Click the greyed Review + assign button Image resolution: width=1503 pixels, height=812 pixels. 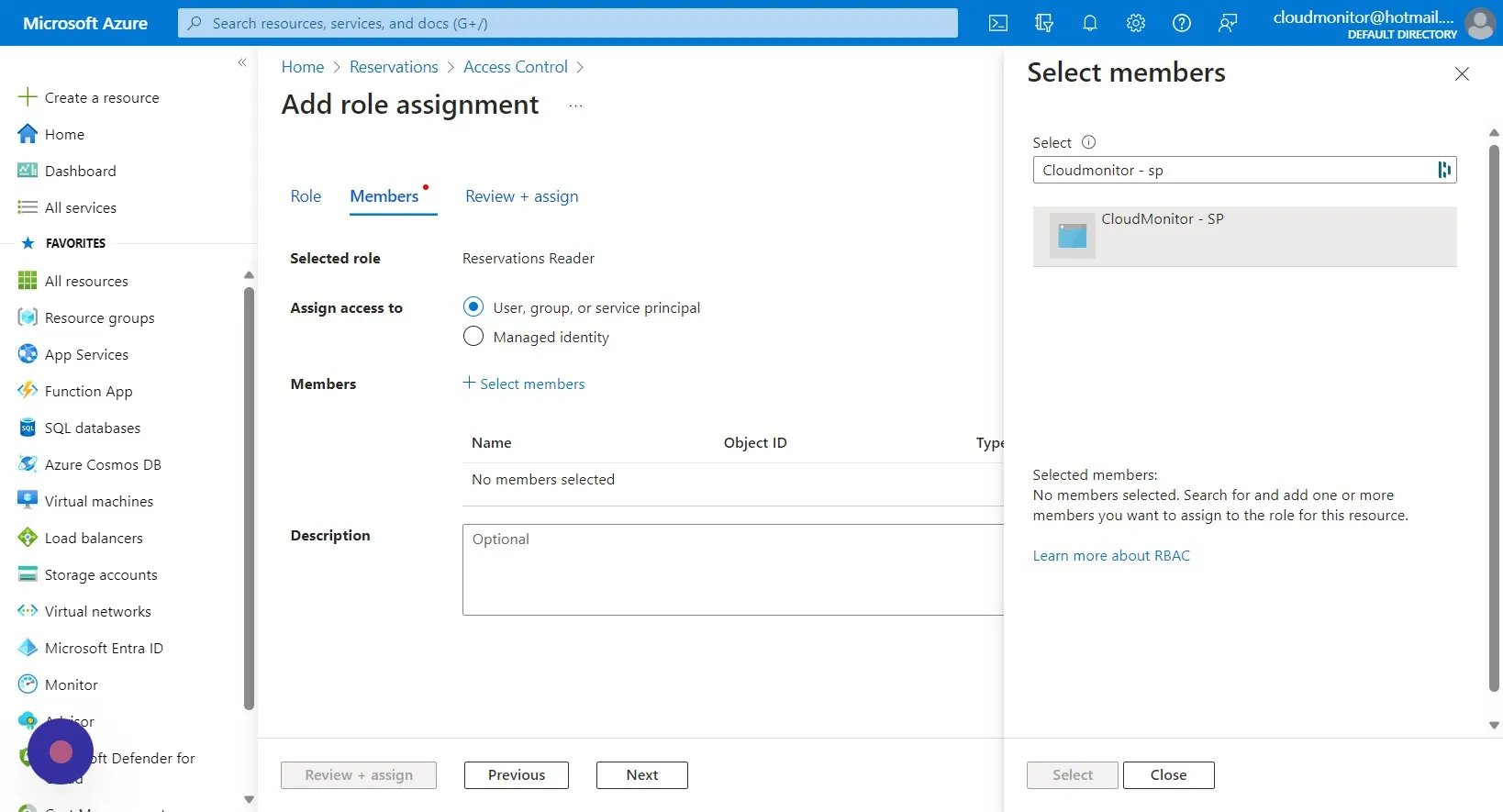click(x=359, y=775)
